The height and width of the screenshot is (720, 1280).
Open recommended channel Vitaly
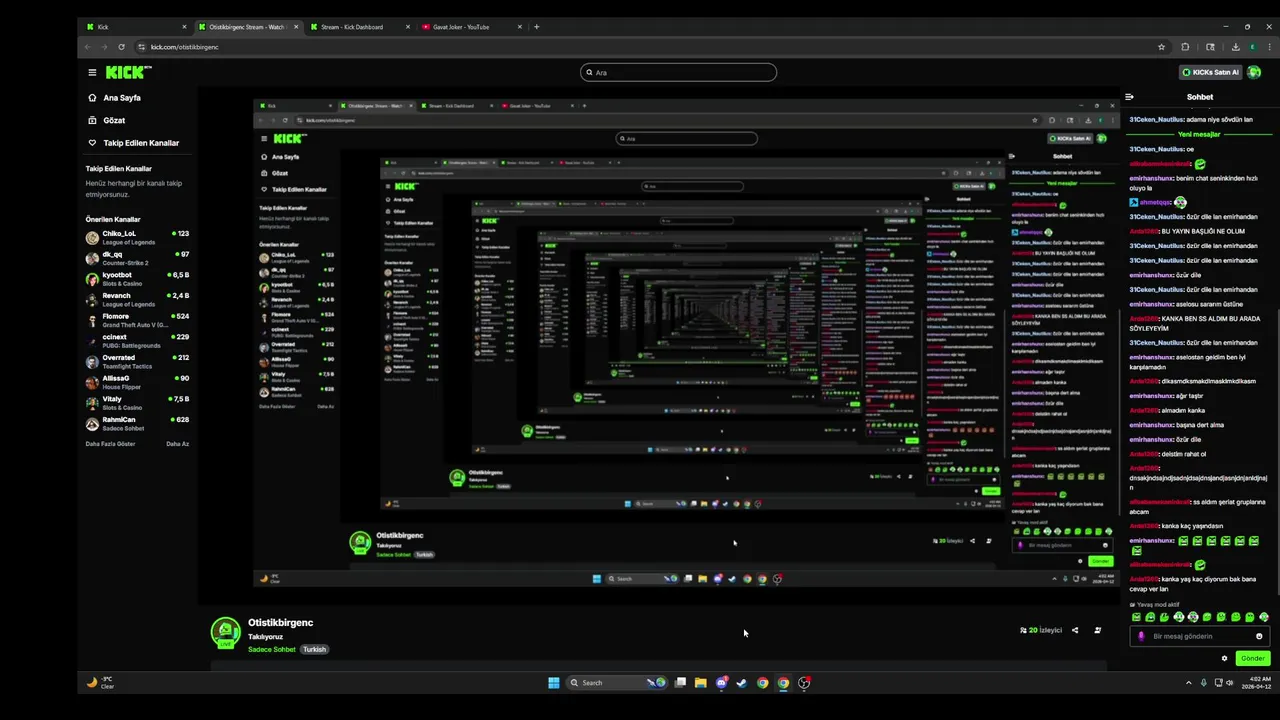click(137, 403)
